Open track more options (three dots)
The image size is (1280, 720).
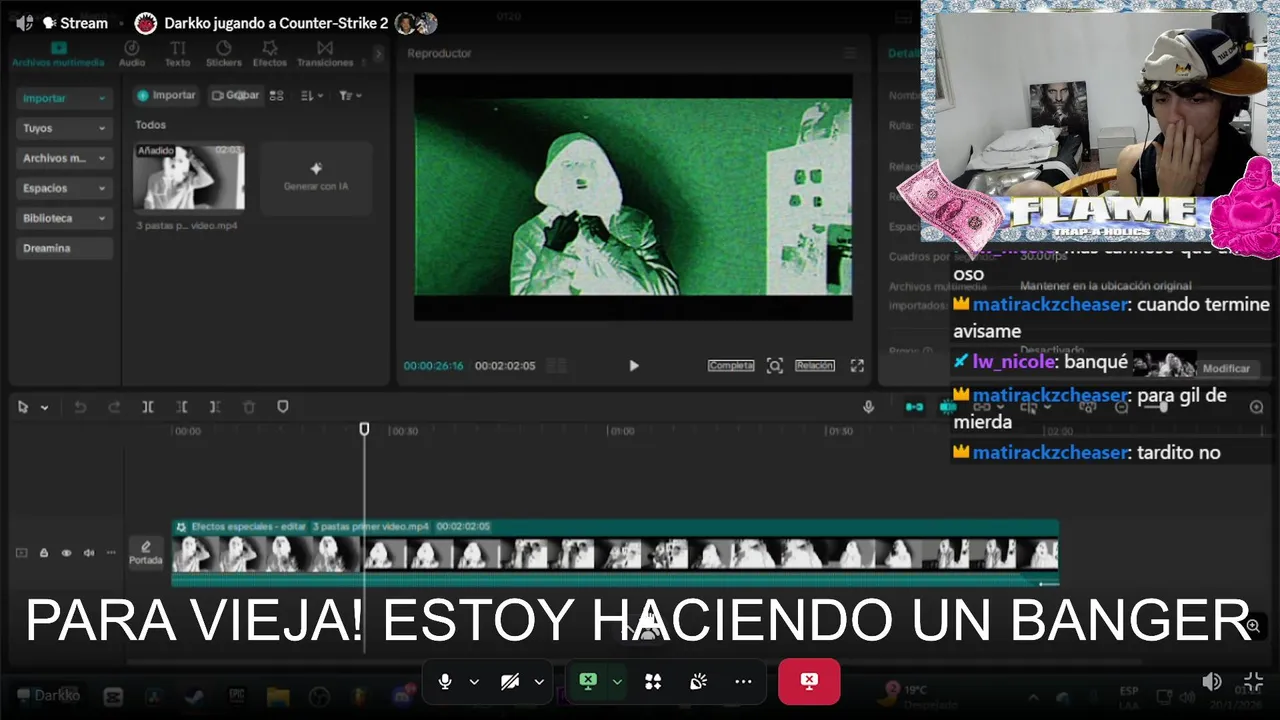[111, 552]
